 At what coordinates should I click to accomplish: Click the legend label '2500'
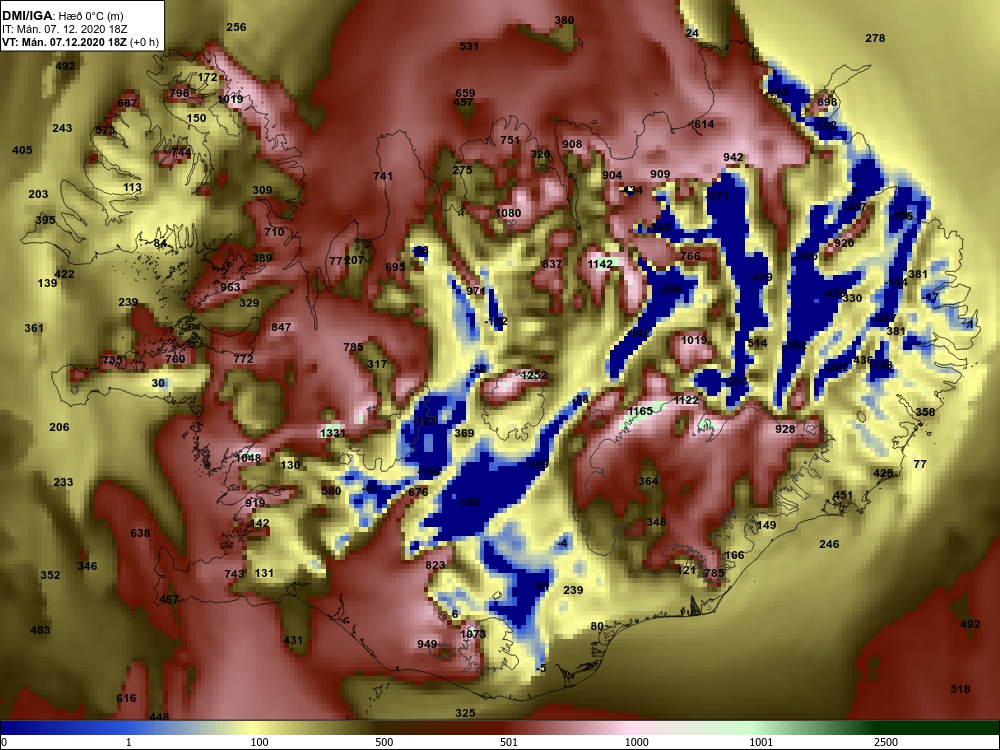click(x=886, y=742)
